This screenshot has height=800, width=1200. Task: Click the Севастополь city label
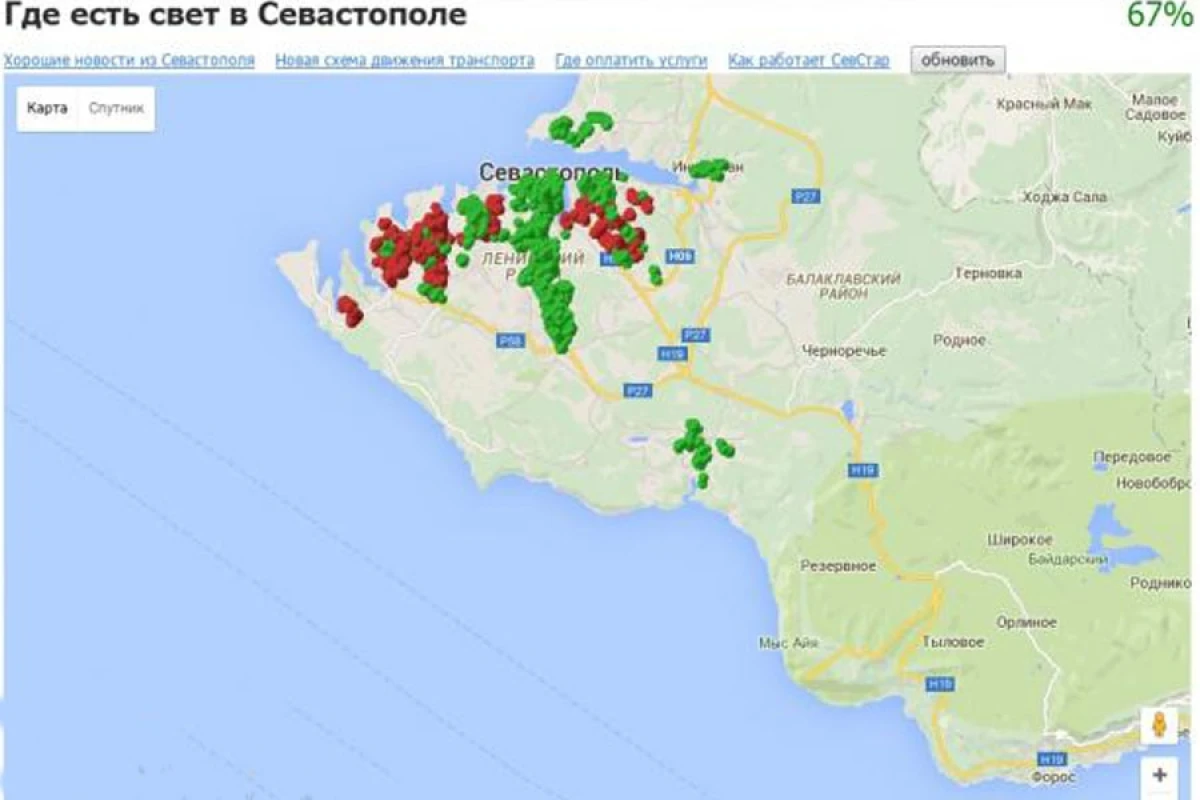[552, 172]
